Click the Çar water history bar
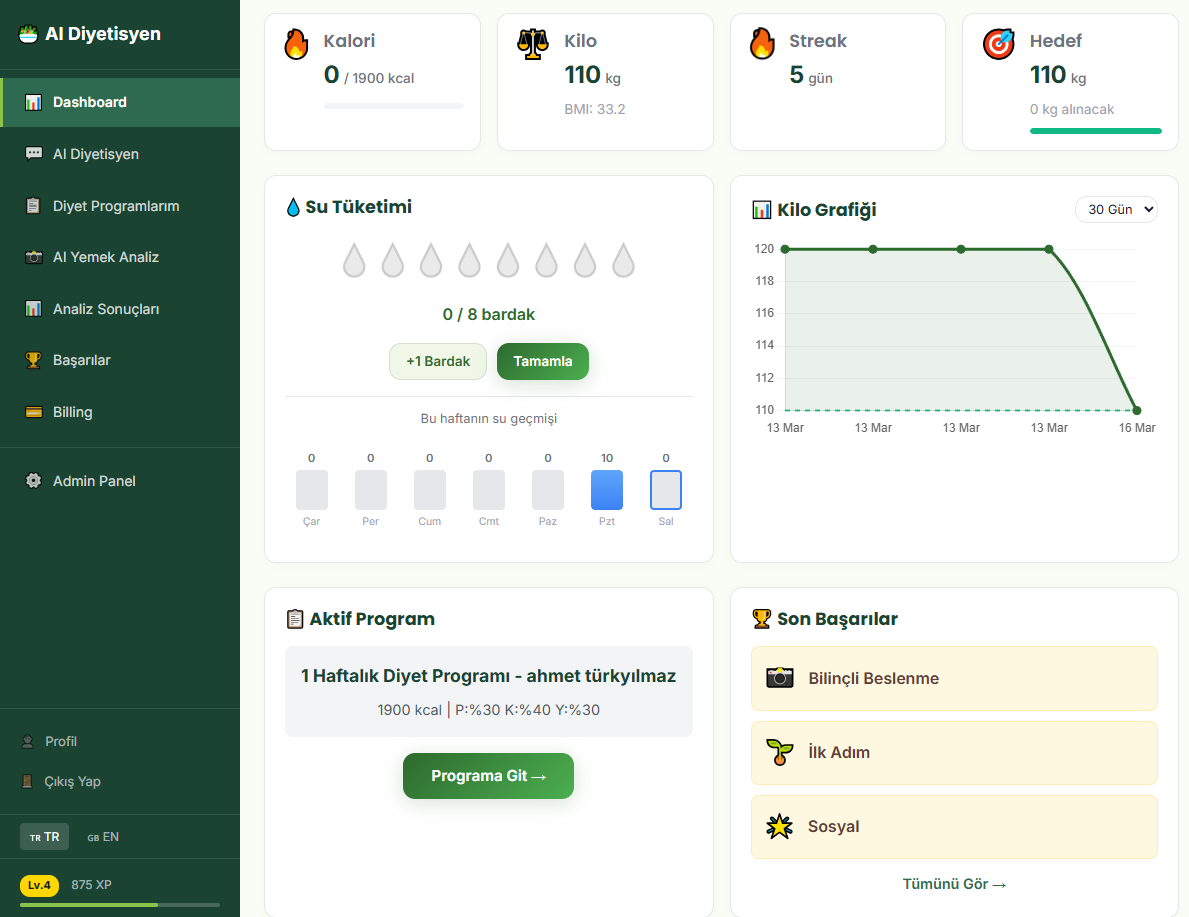This screenshot has width=1189, height=917. pos(312,489)
